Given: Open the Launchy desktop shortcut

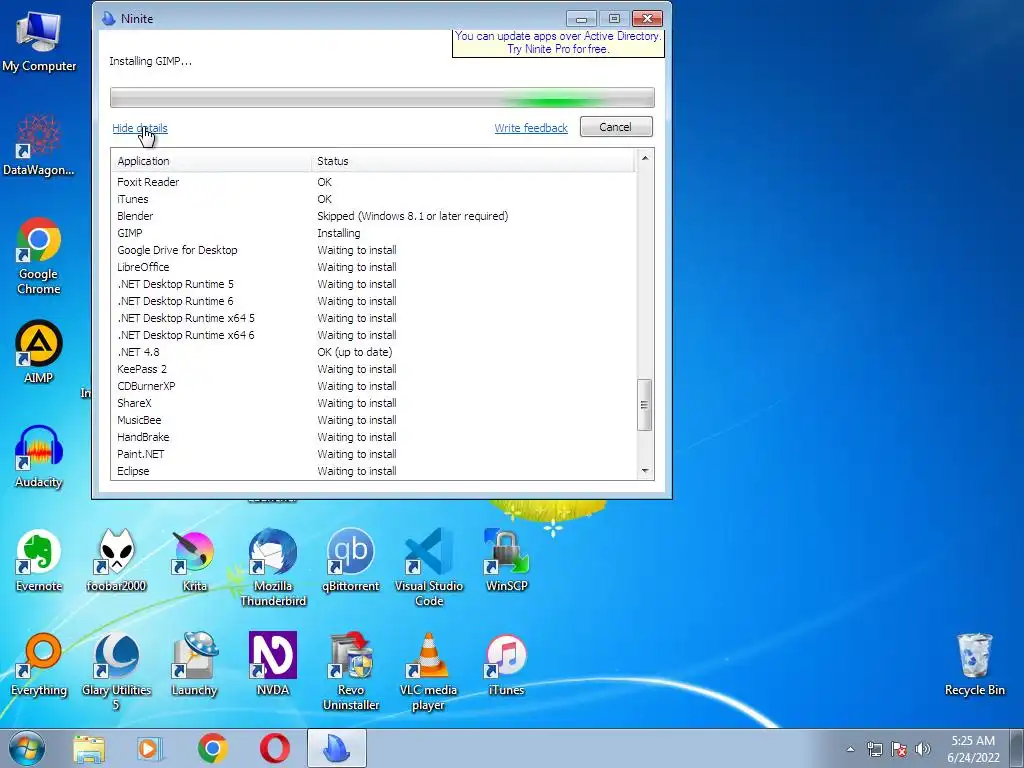Looking at the screenshot, I should point(194,665).
